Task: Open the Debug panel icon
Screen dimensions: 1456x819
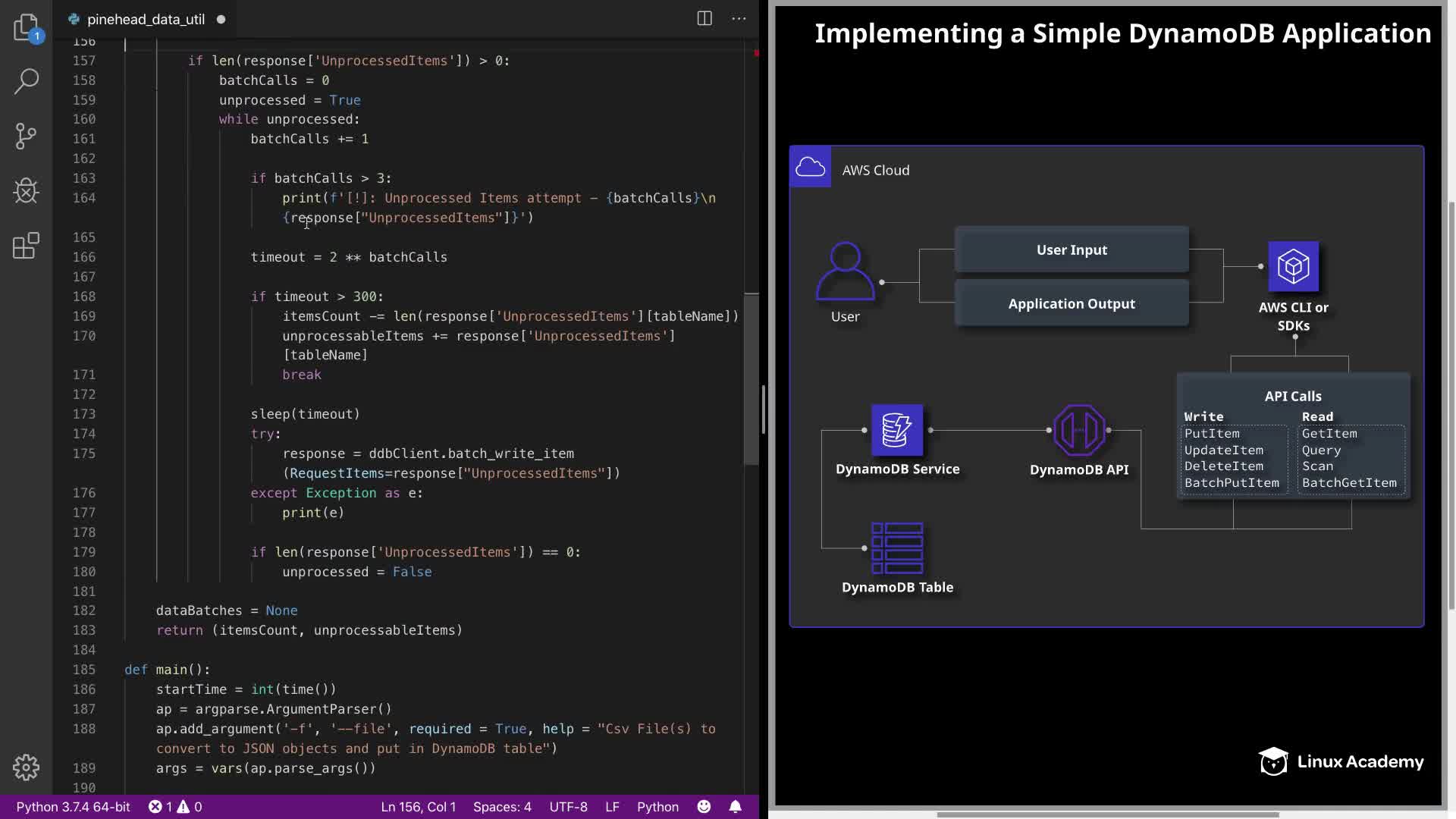Action: coord(26,191)
